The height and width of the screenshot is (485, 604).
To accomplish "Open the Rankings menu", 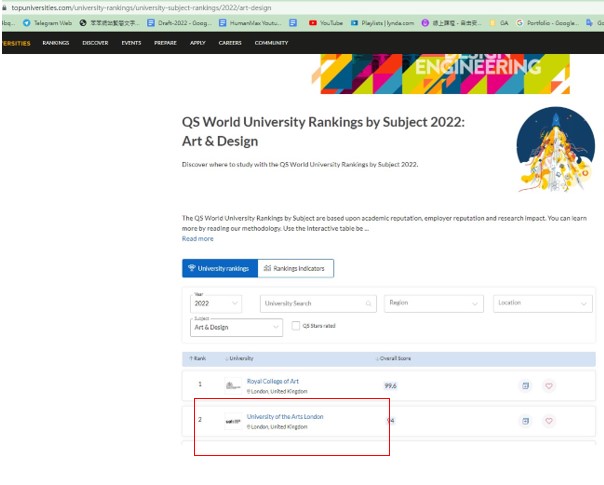I will [56, 43].
